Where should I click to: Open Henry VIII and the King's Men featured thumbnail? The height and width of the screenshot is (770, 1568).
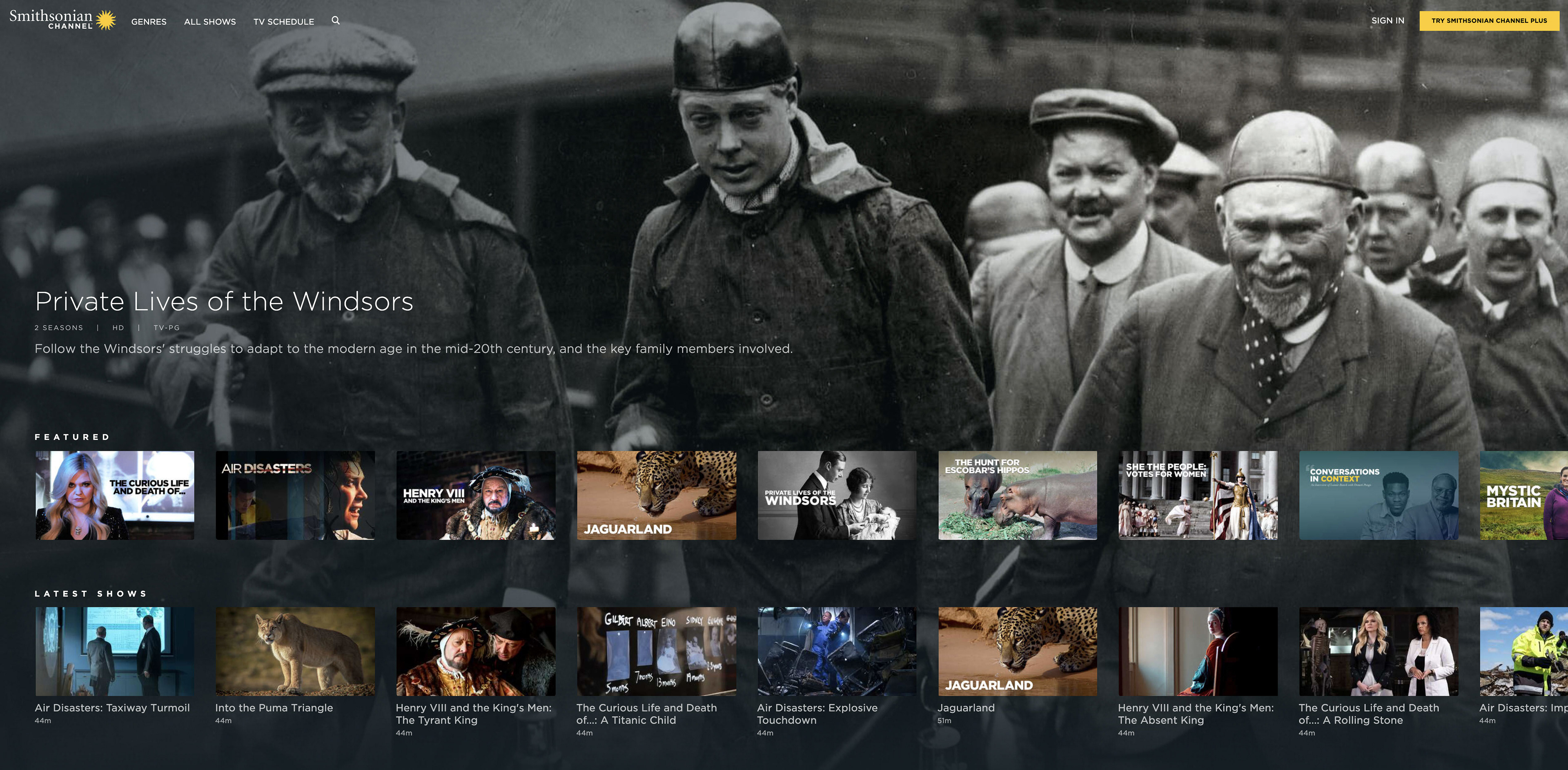coord(476,495)
